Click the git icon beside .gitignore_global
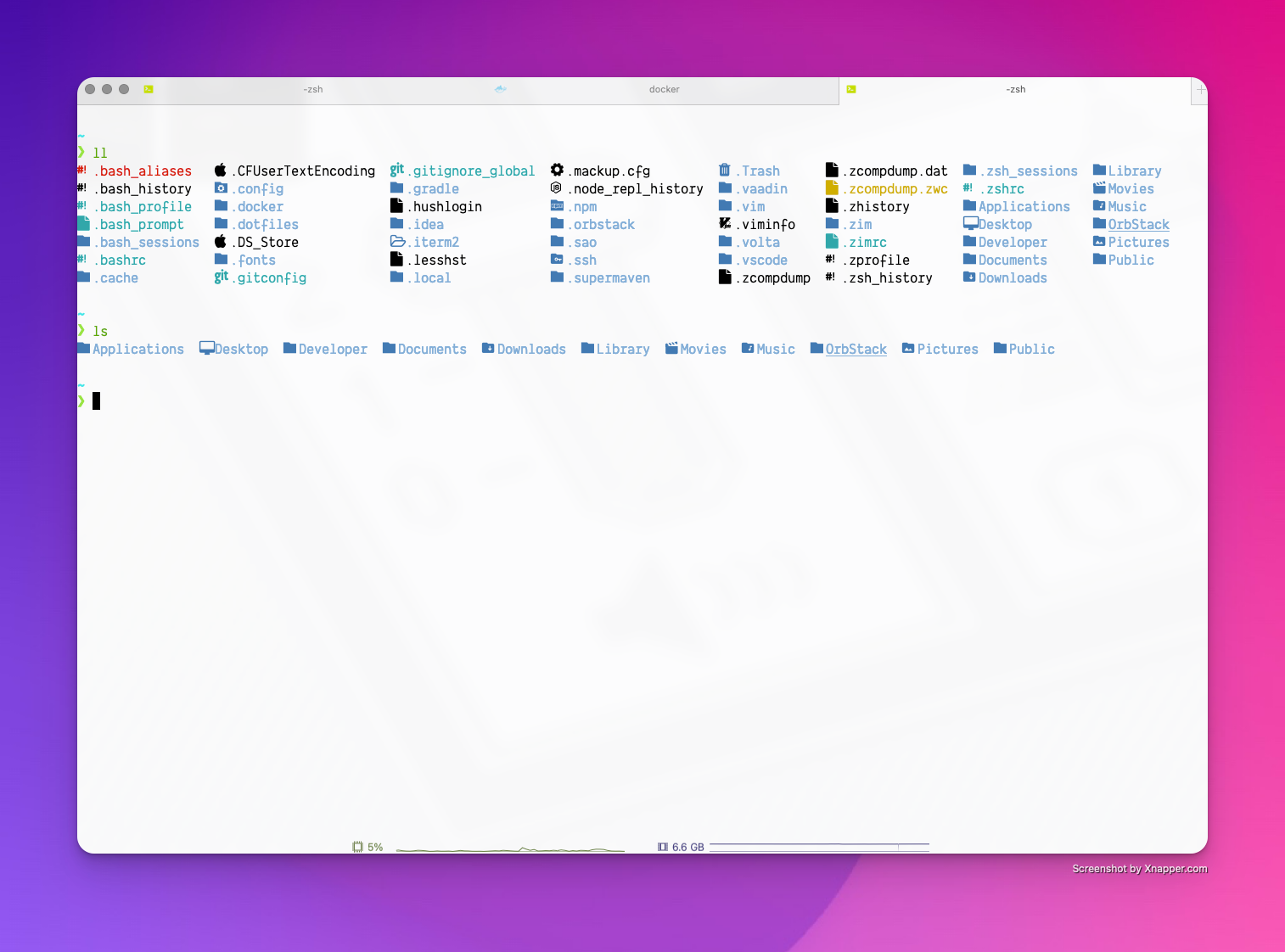The height and width of the screenshot is (952, 1285). 396,170
